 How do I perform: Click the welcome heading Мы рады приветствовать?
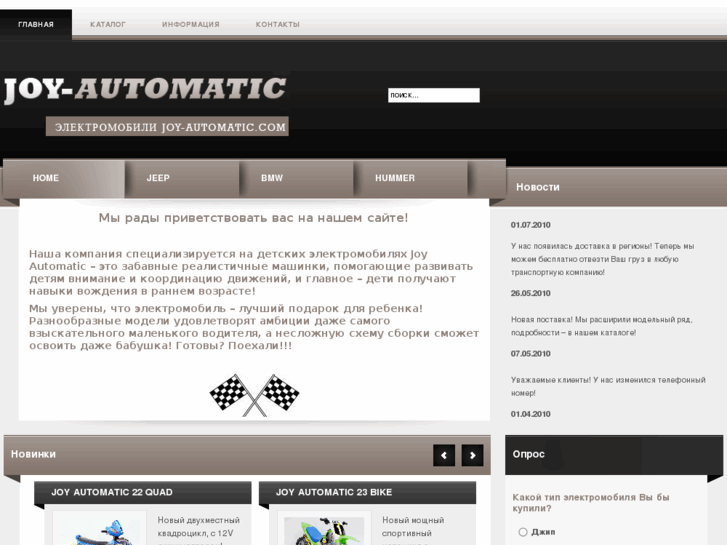(x=253, y=218)
